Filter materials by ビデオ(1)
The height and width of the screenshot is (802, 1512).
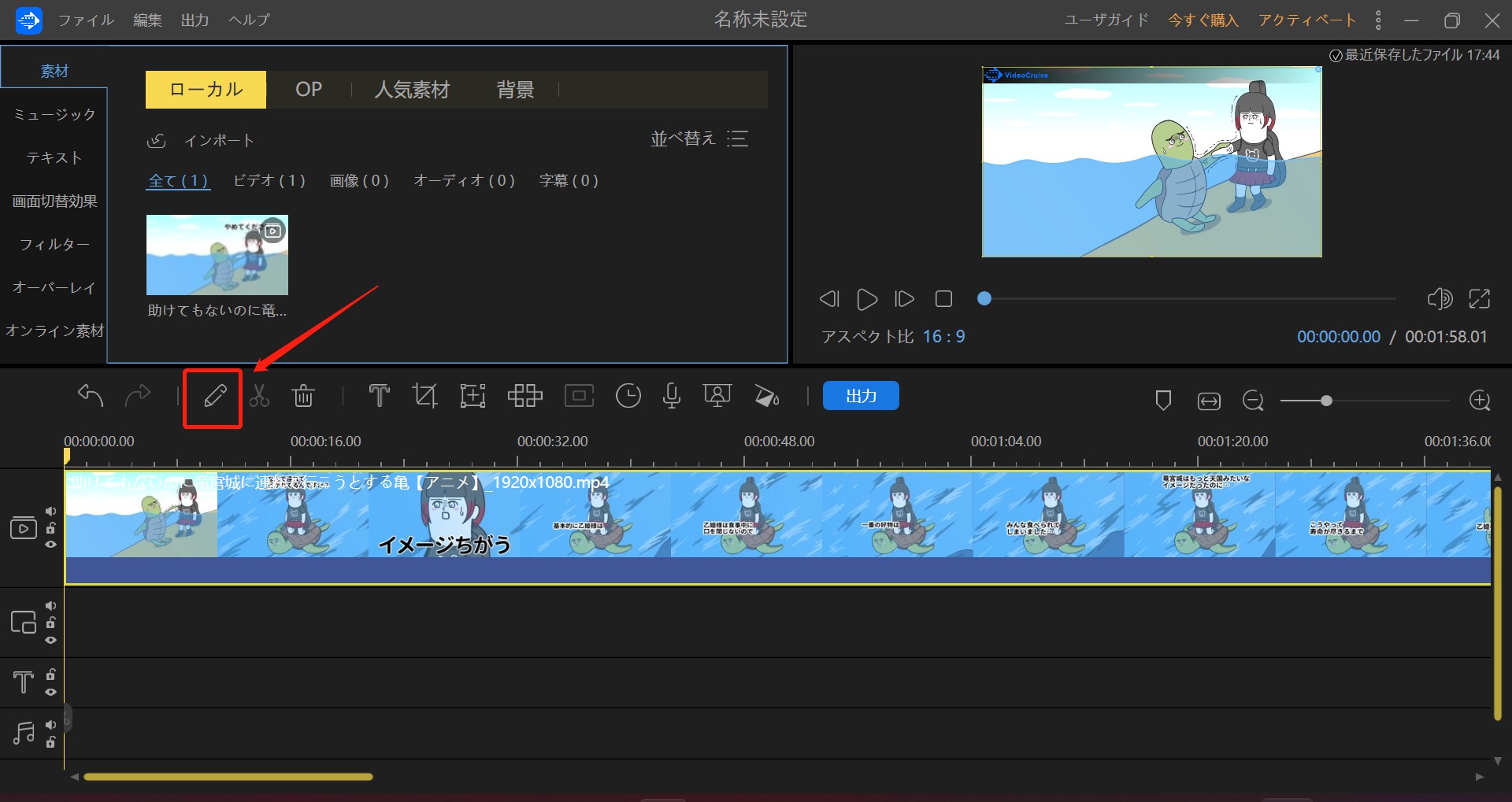(269, 181)
